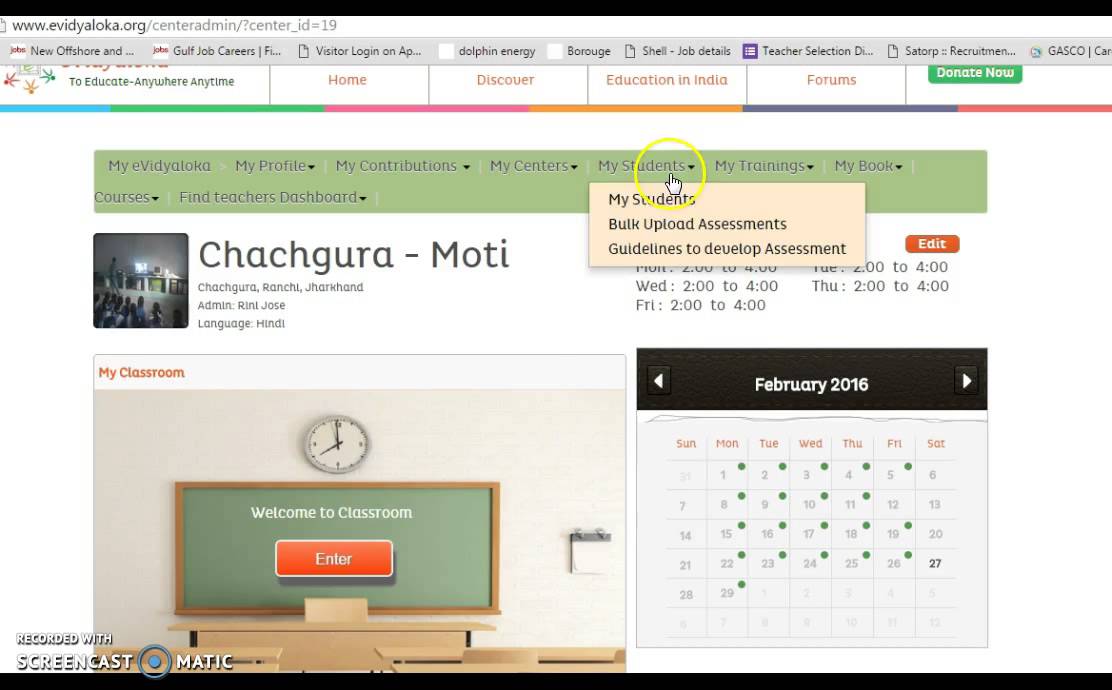1112x690 pixels.
Task: Open the Shell - Job details bookmark
Action: (x=678, y=51)
